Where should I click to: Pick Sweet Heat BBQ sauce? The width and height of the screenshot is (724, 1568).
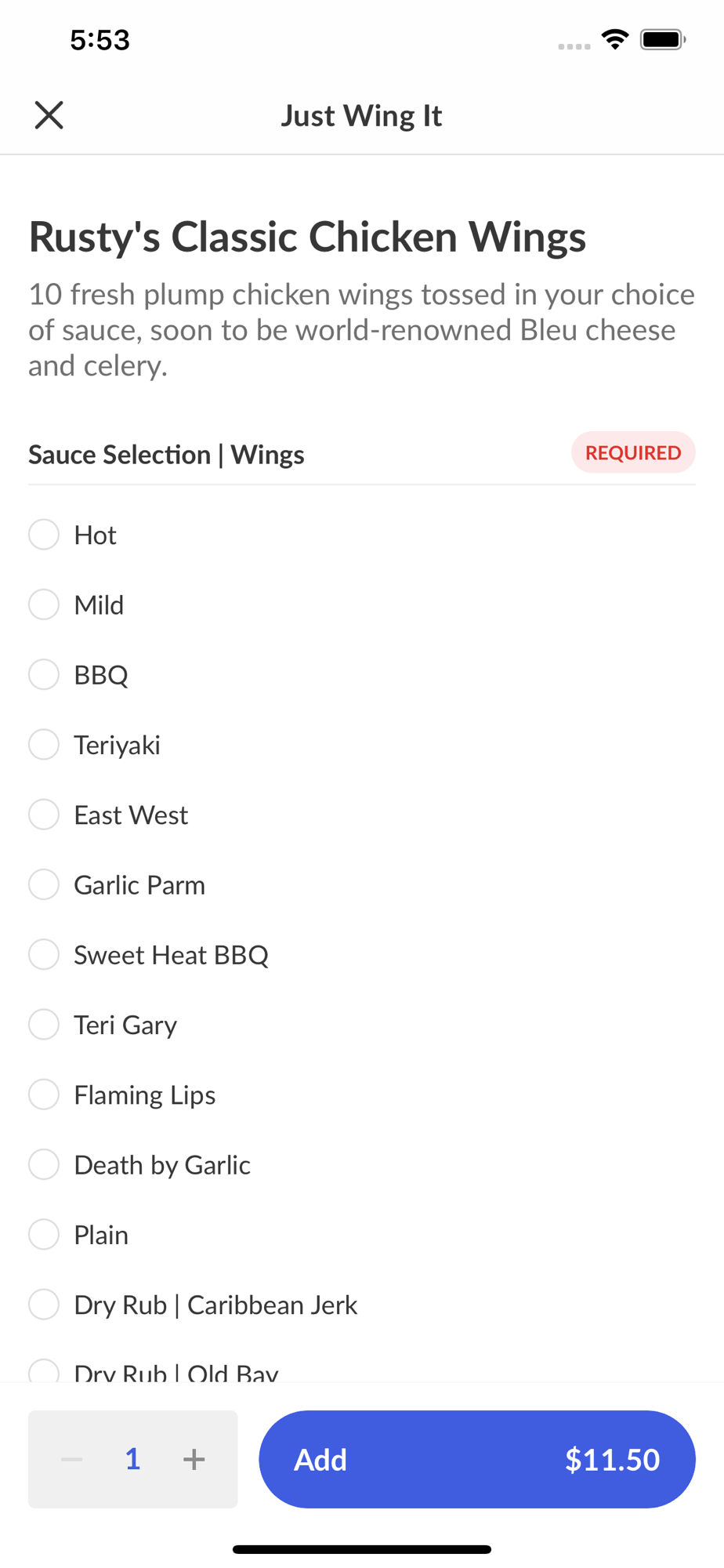coord(44,954)
